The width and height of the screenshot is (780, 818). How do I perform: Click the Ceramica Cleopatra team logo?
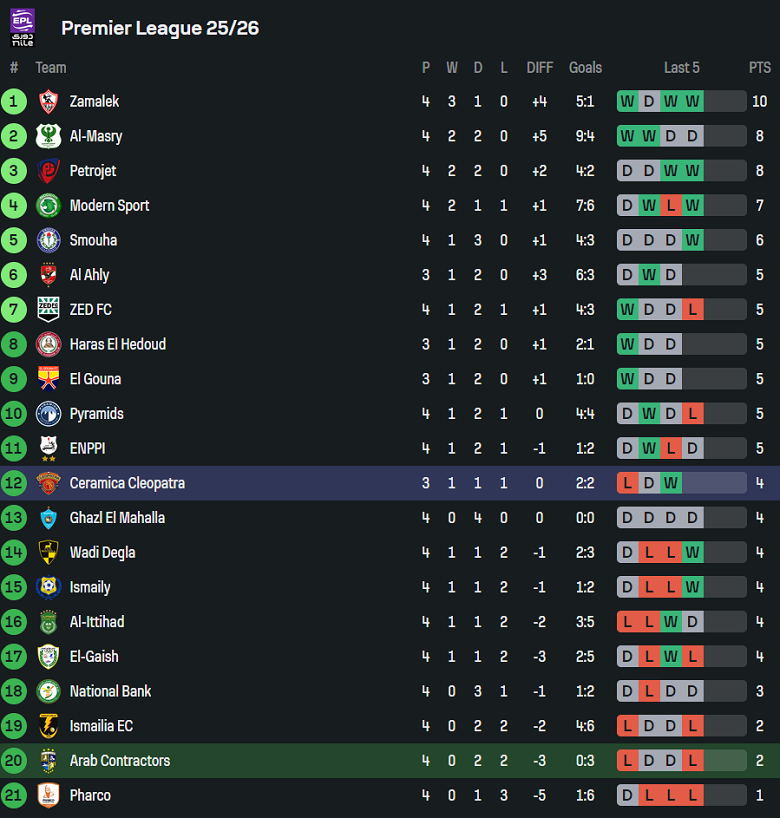(48, 483)
